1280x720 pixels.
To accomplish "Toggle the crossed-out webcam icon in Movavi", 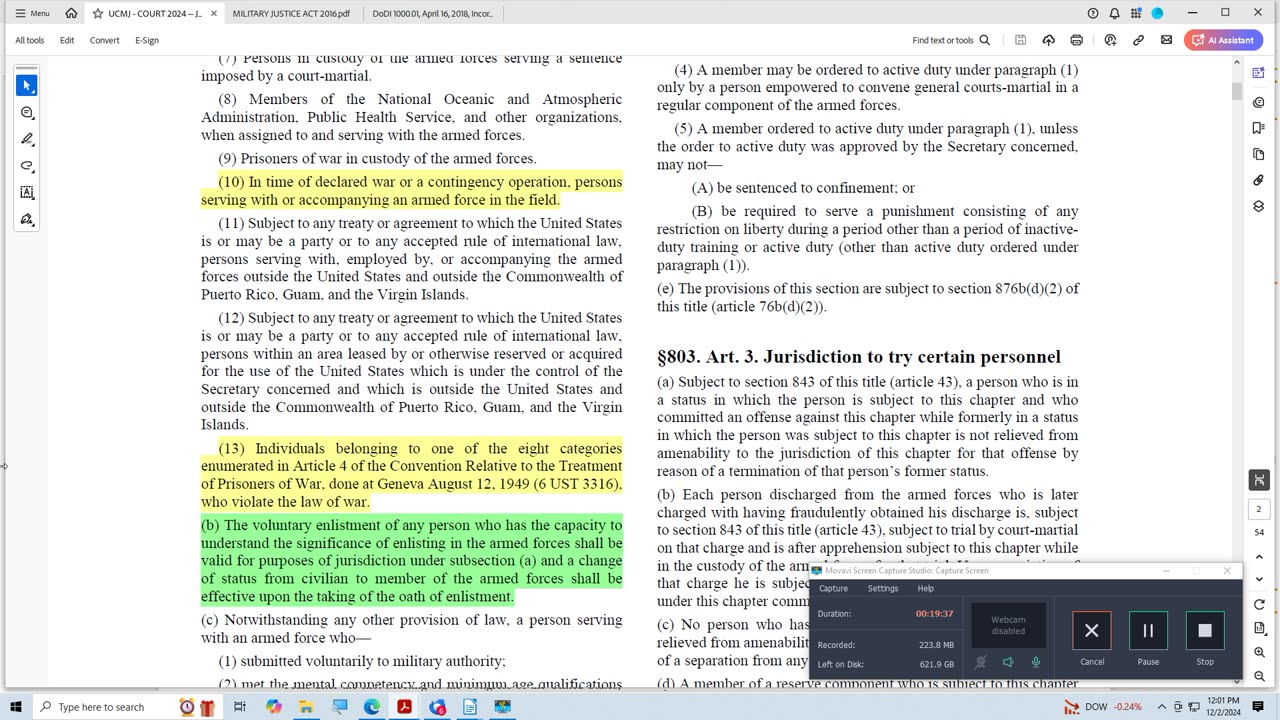I will (x=981, y=662).
